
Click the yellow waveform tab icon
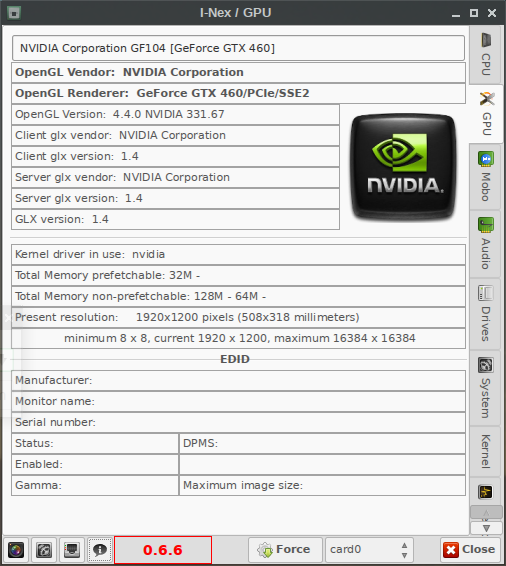pyautogui.click(x=485, y=492)
